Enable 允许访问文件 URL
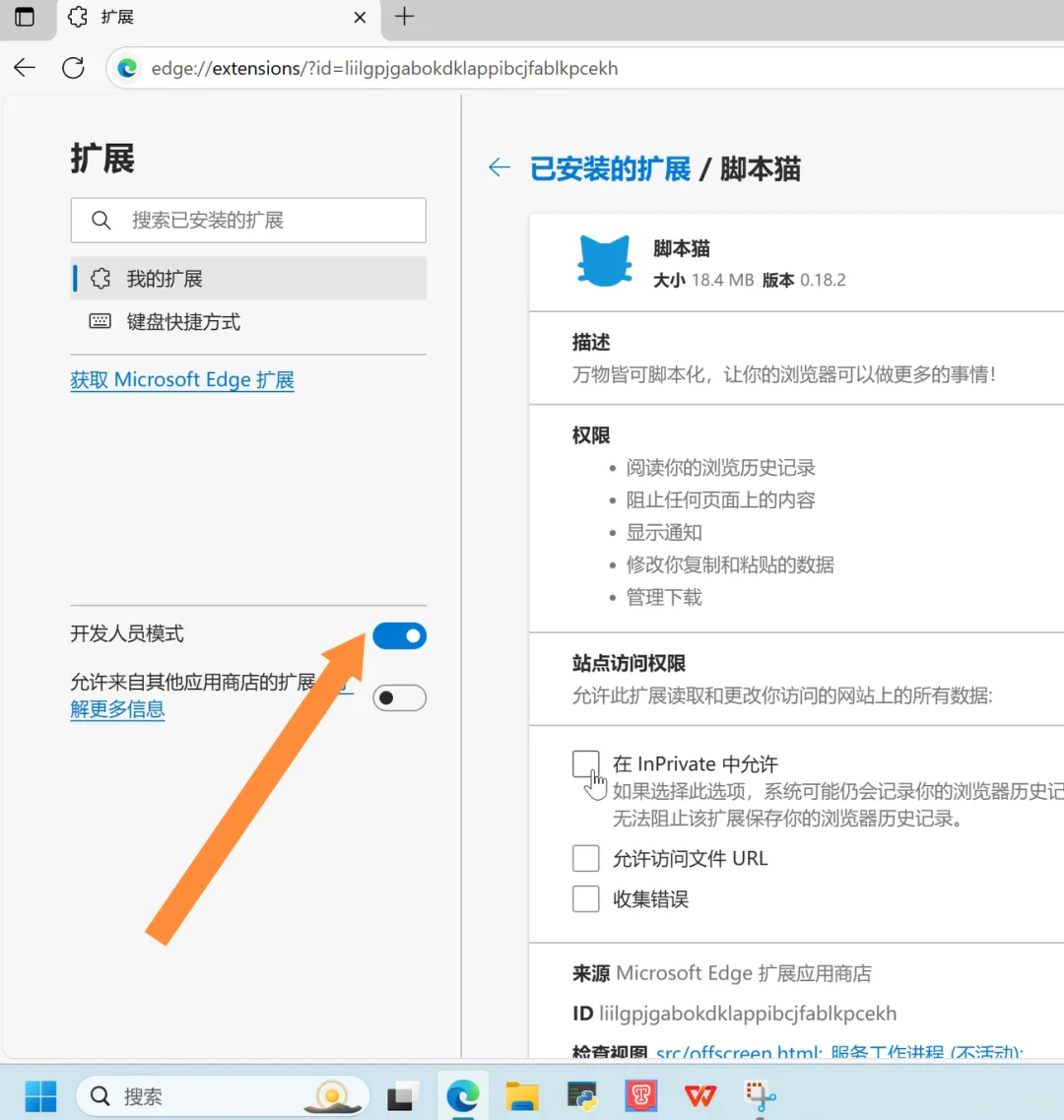 [x=585, y=858]
